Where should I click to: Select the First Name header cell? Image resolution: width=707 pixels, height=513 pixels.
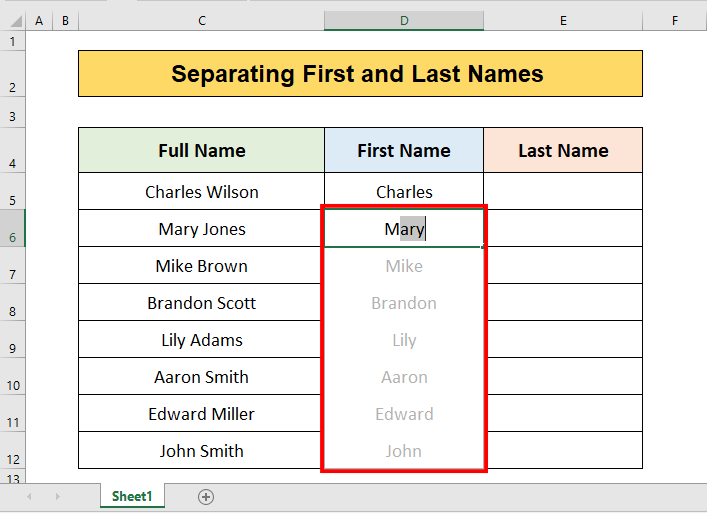point(403,151)
